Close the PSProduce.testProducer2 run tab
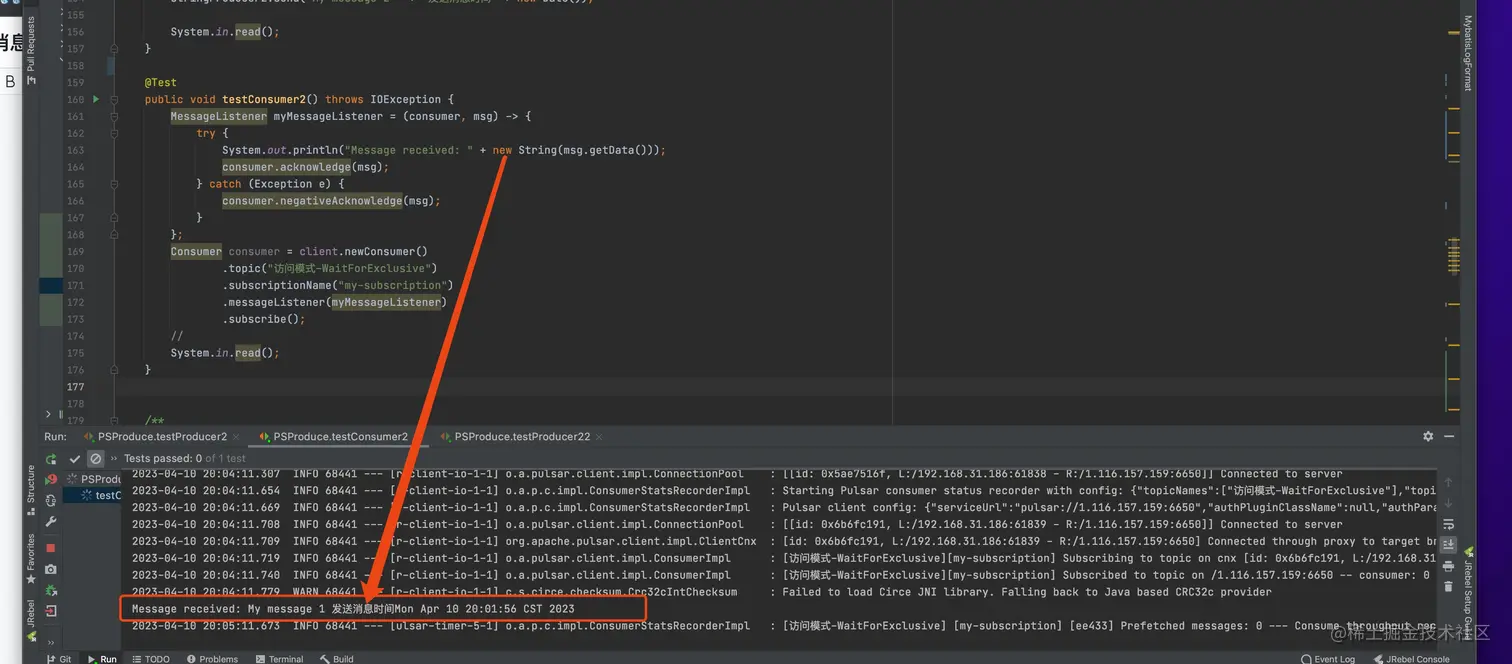This screenshot has width=1512, height=664. point(236,437)
